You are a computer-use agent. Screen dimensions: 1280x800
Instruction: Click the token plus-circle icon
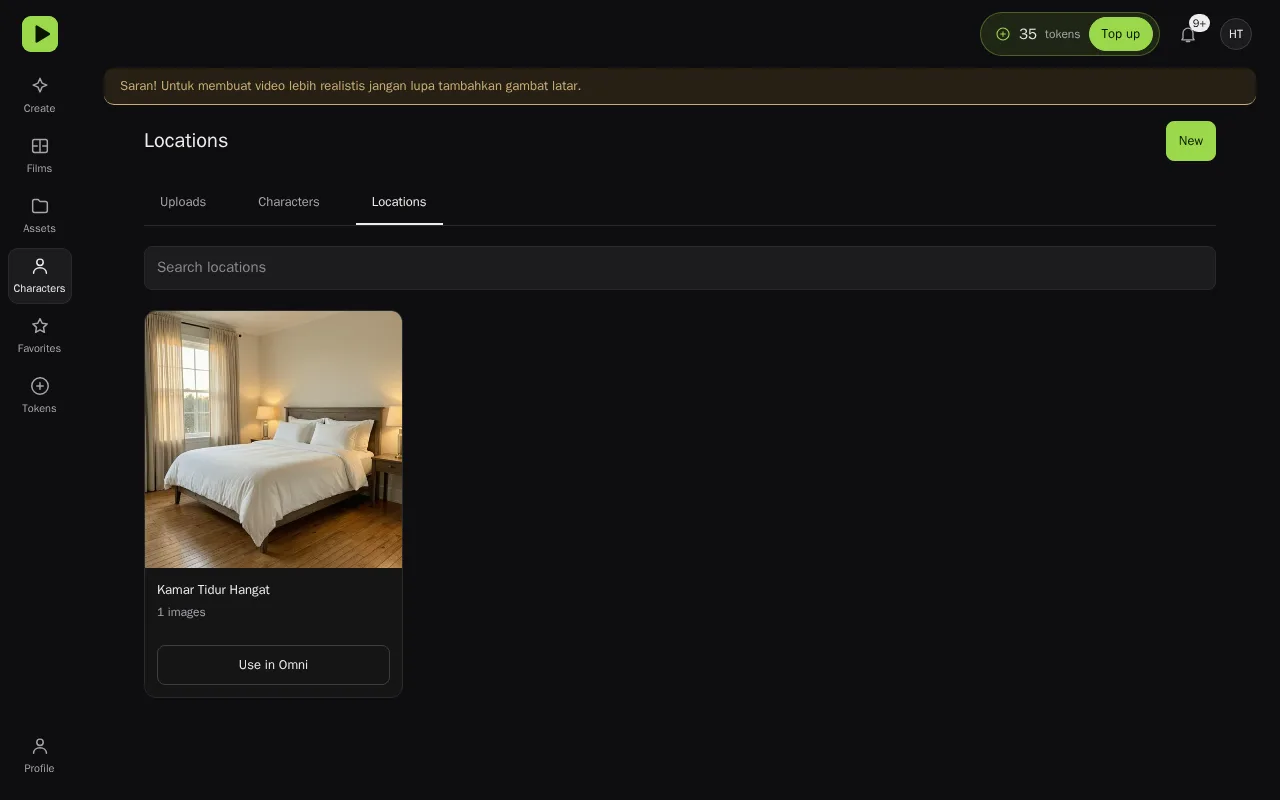(1003, 34)
